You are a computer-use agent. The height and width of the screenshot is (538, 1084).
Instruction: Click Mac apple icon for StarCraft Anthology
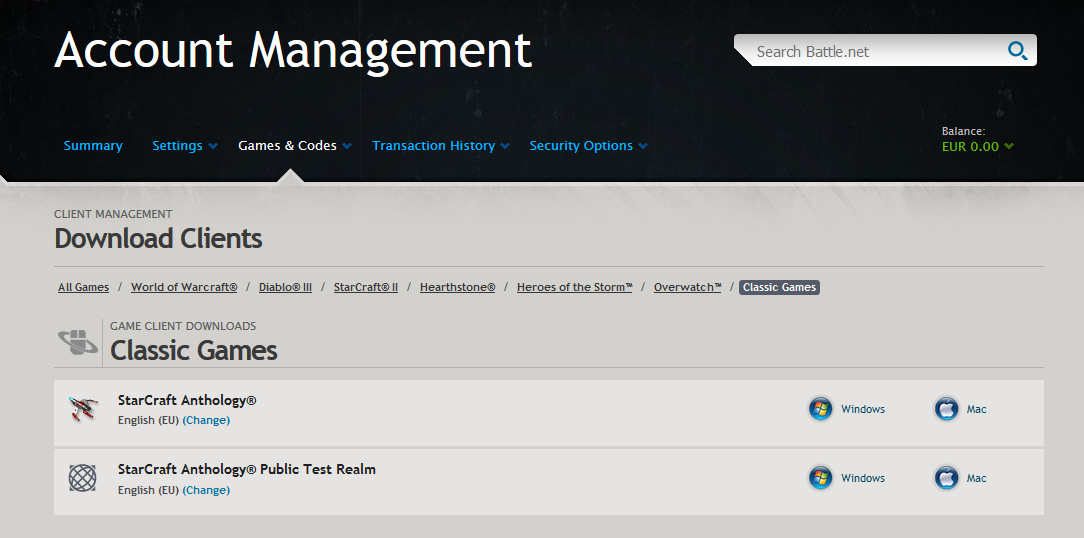pyautogui.click(x=946, y=409)
